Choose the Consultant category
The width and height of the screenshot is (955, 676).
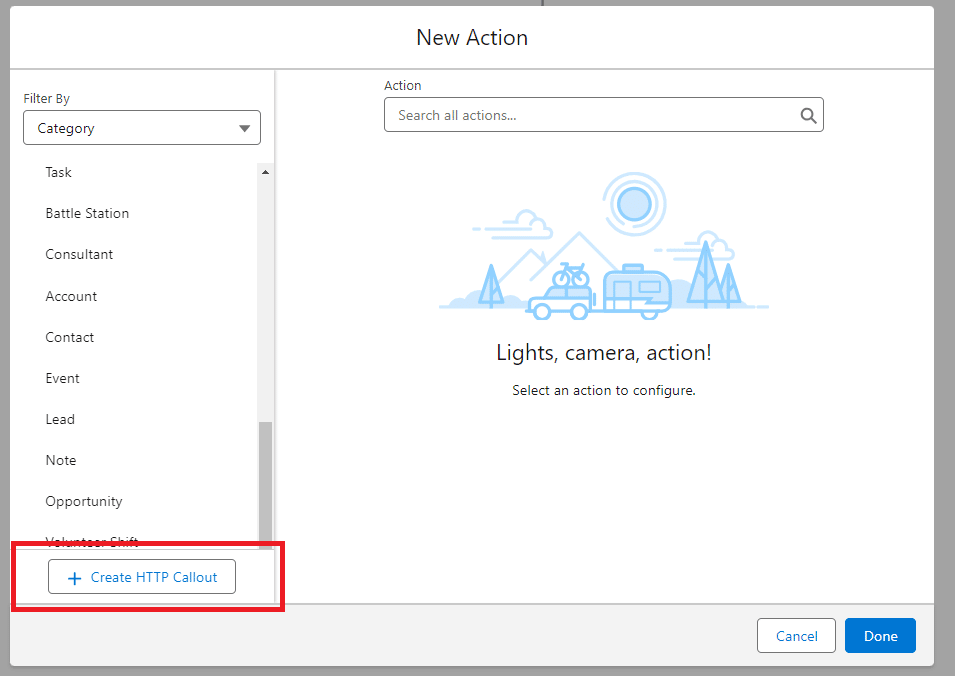coord(79,254)
